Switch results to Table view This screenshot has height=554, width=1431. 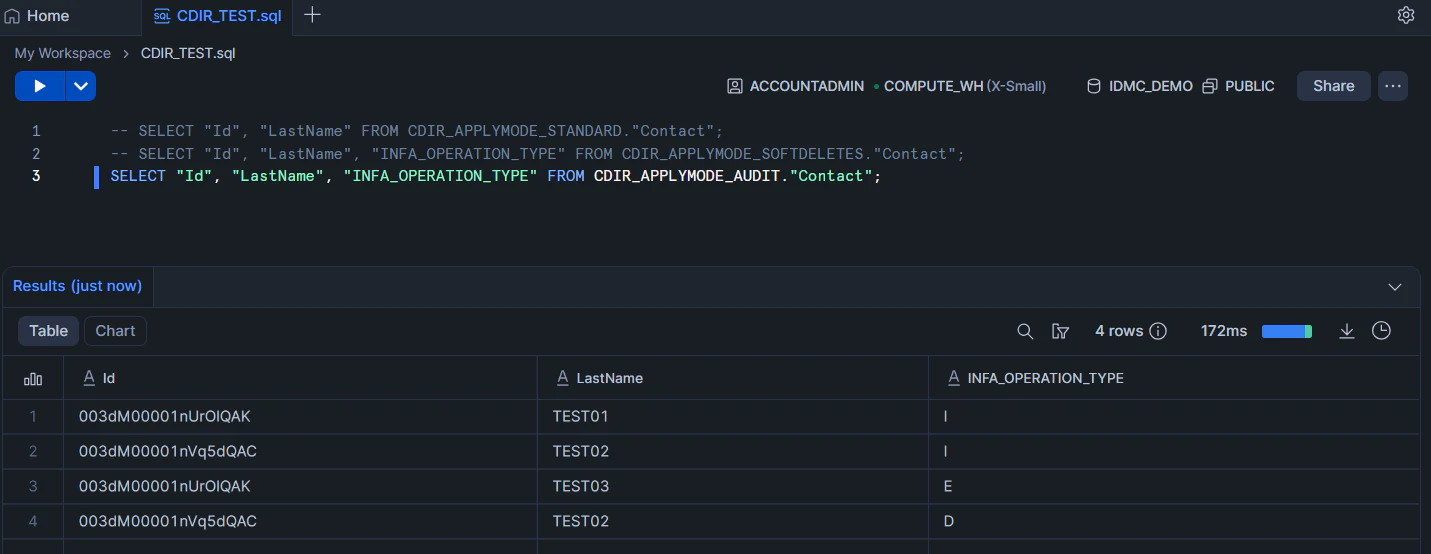pos(48,331)
